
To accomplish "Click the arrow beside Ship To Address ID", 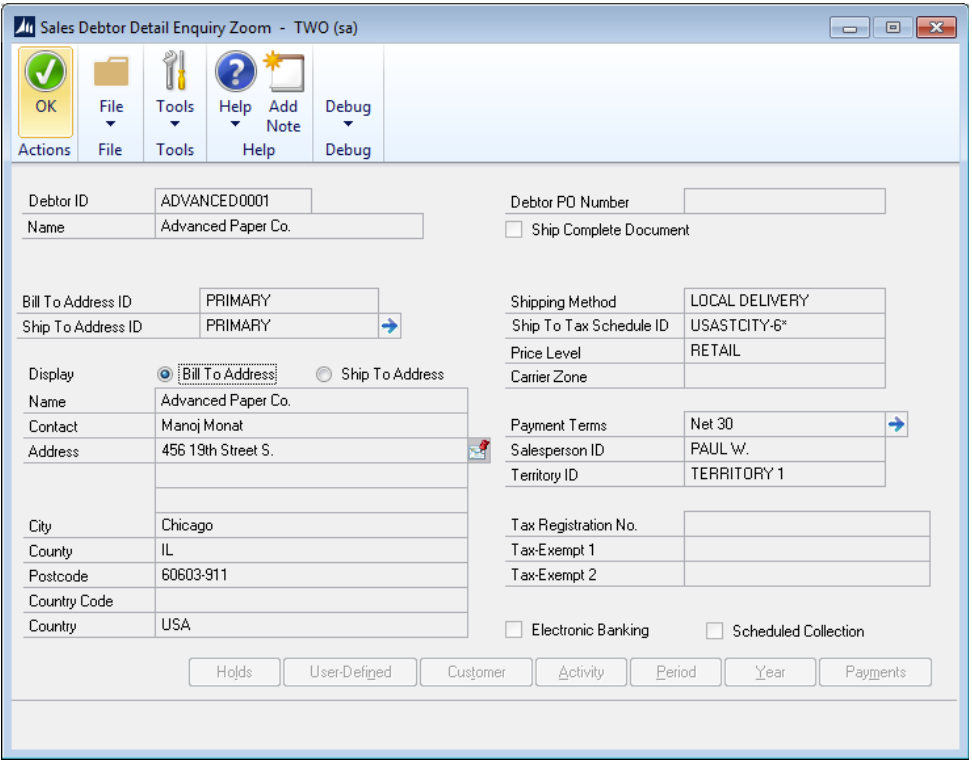I will pyautogui.click(x=390, y=326).
